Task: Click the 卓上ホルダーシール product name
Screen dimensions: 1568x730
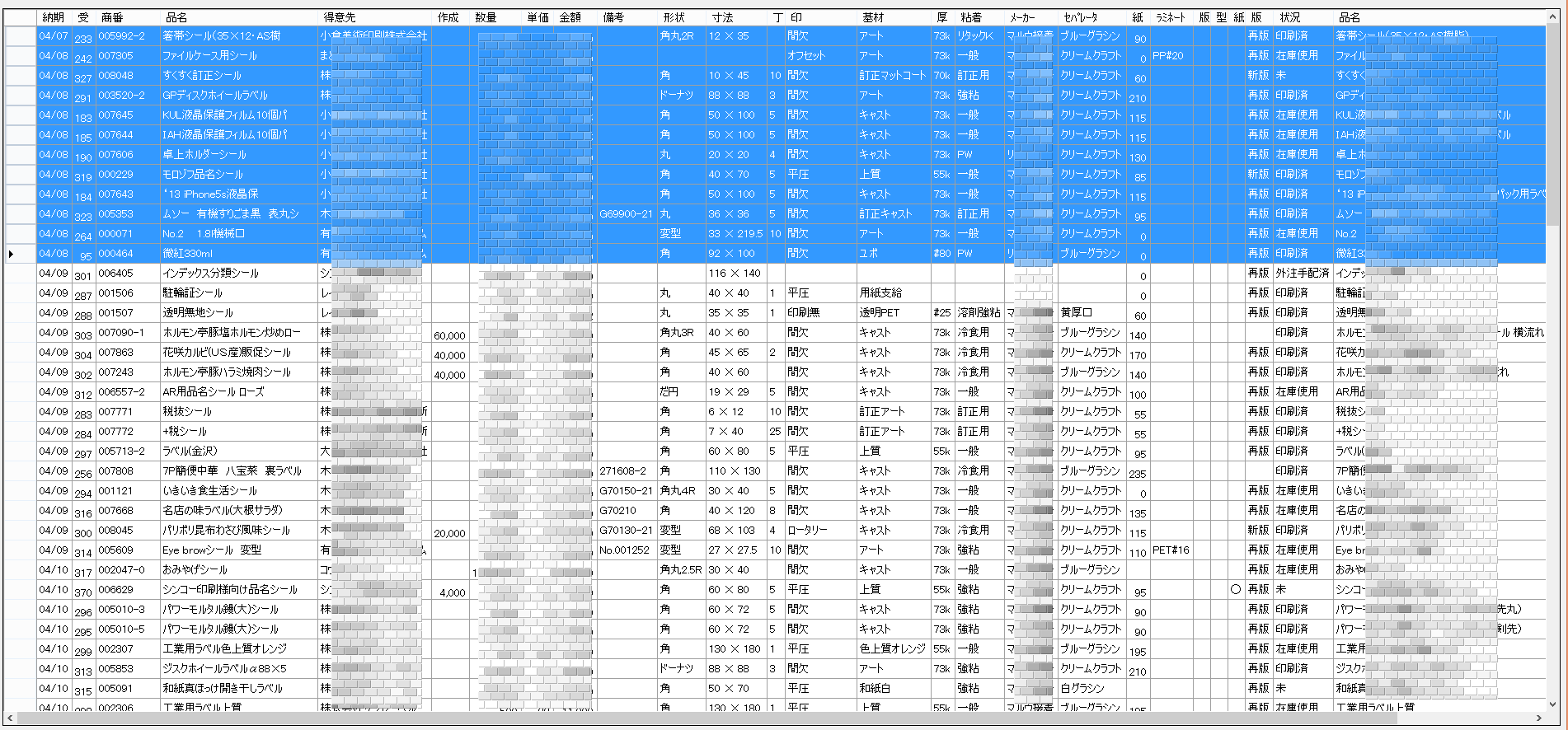Action: [204, 155]
